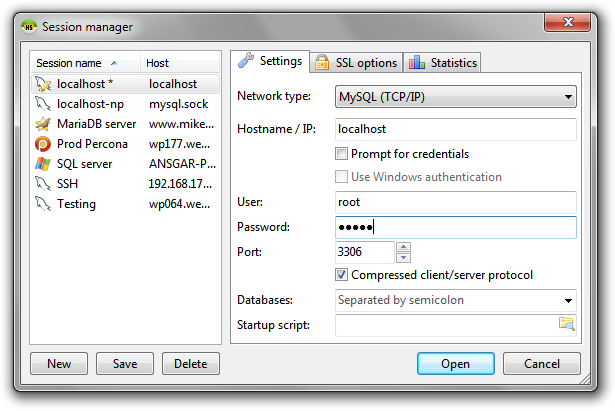Delete the selected session
The height and width of the screenshot is (411, 615).
[x=190, y=364]
